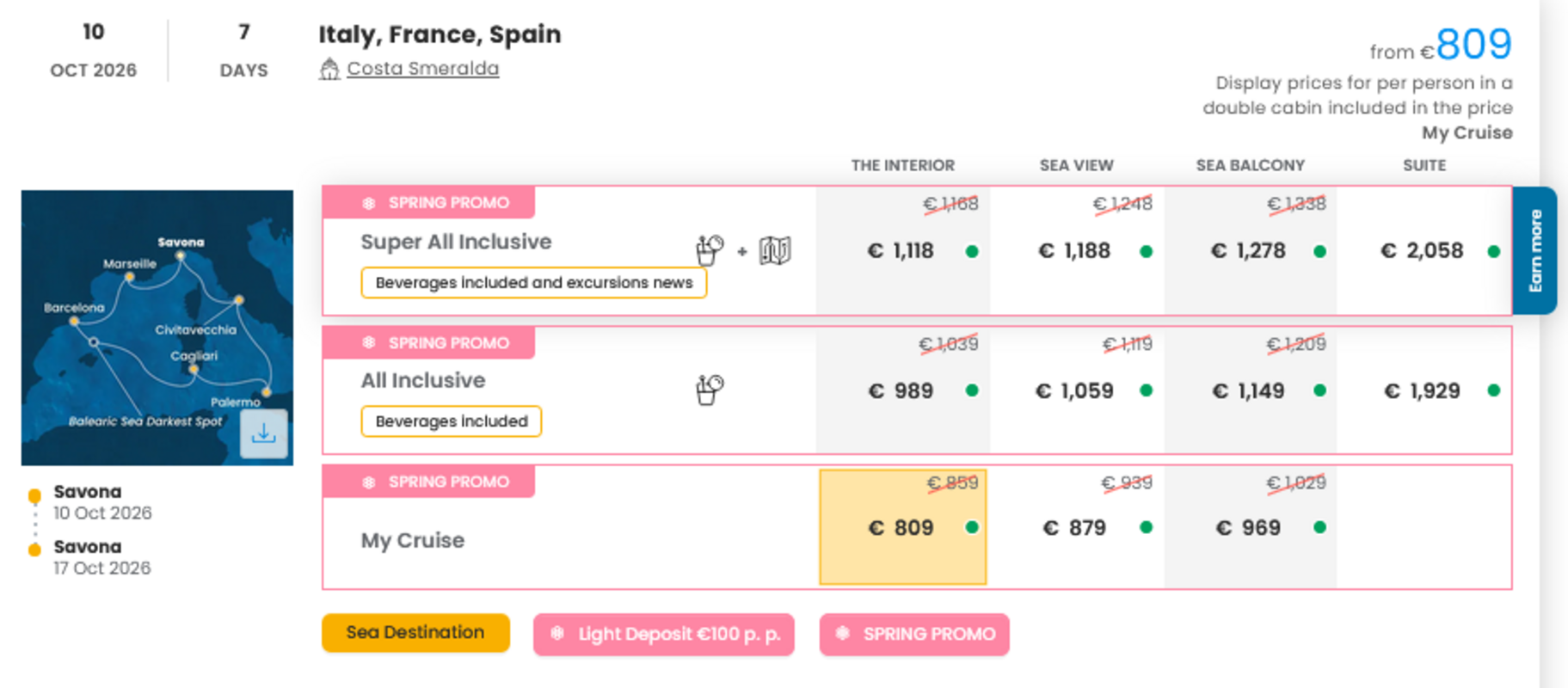Click the bottom SPRING PROMO badge
The image size is (1568, 688).
914,635
